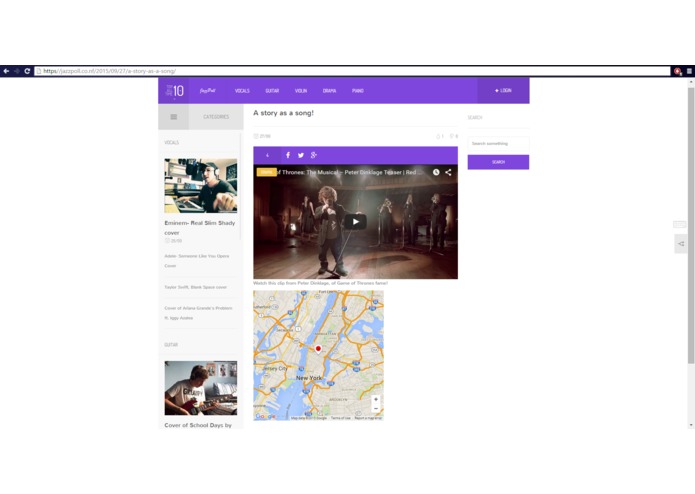Open the Guitar nav item
This screenshot has width=695, height=494.
(272, 91)
